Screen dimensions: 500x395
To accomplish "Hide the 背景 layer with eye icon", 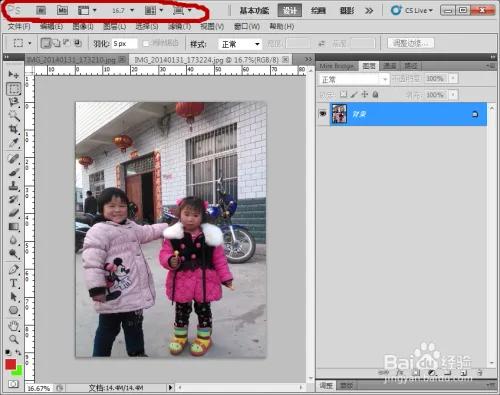I will pyautogui.click(x=323, y=114).
